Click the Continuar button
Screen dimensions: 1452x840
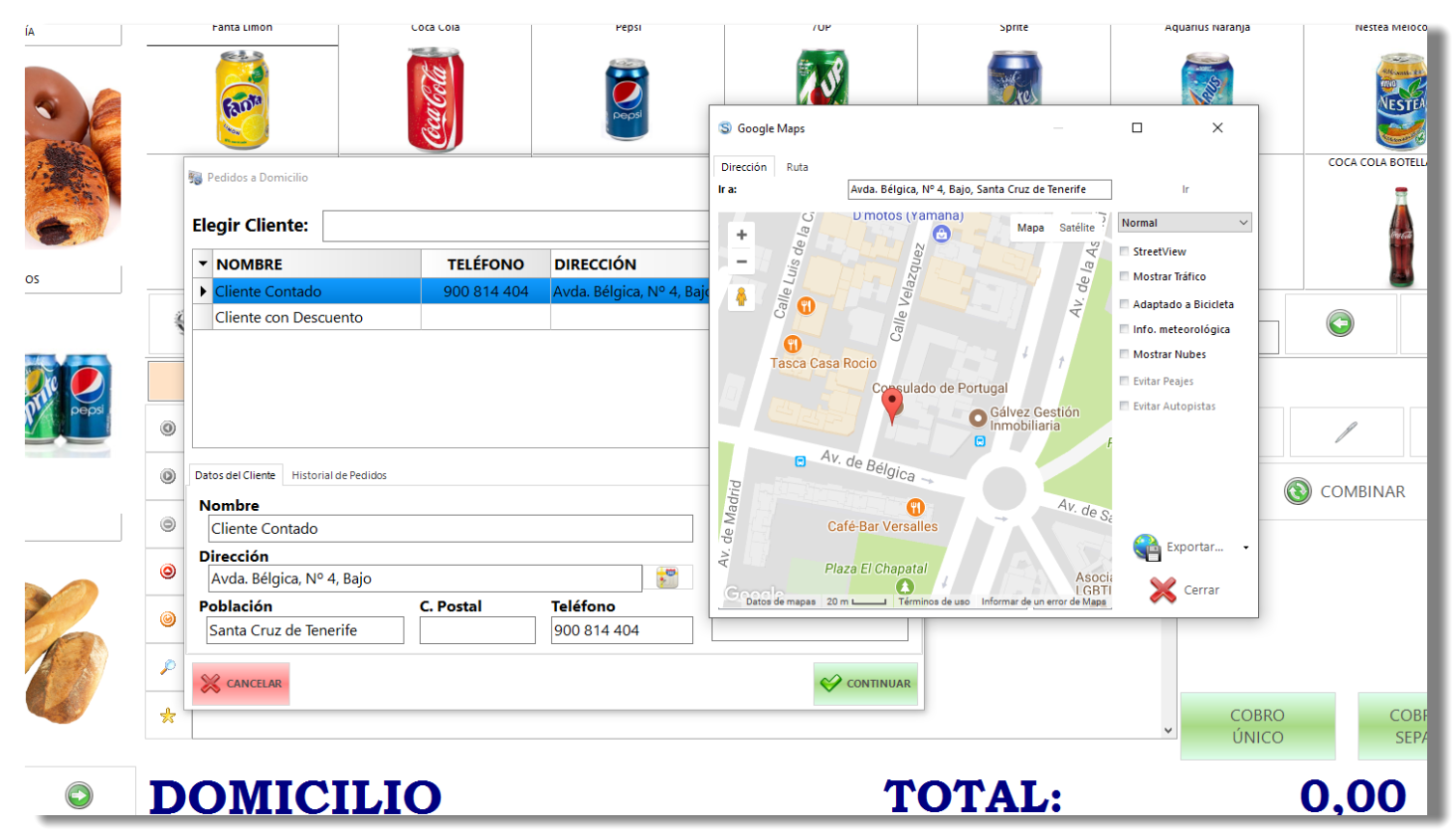865,683
